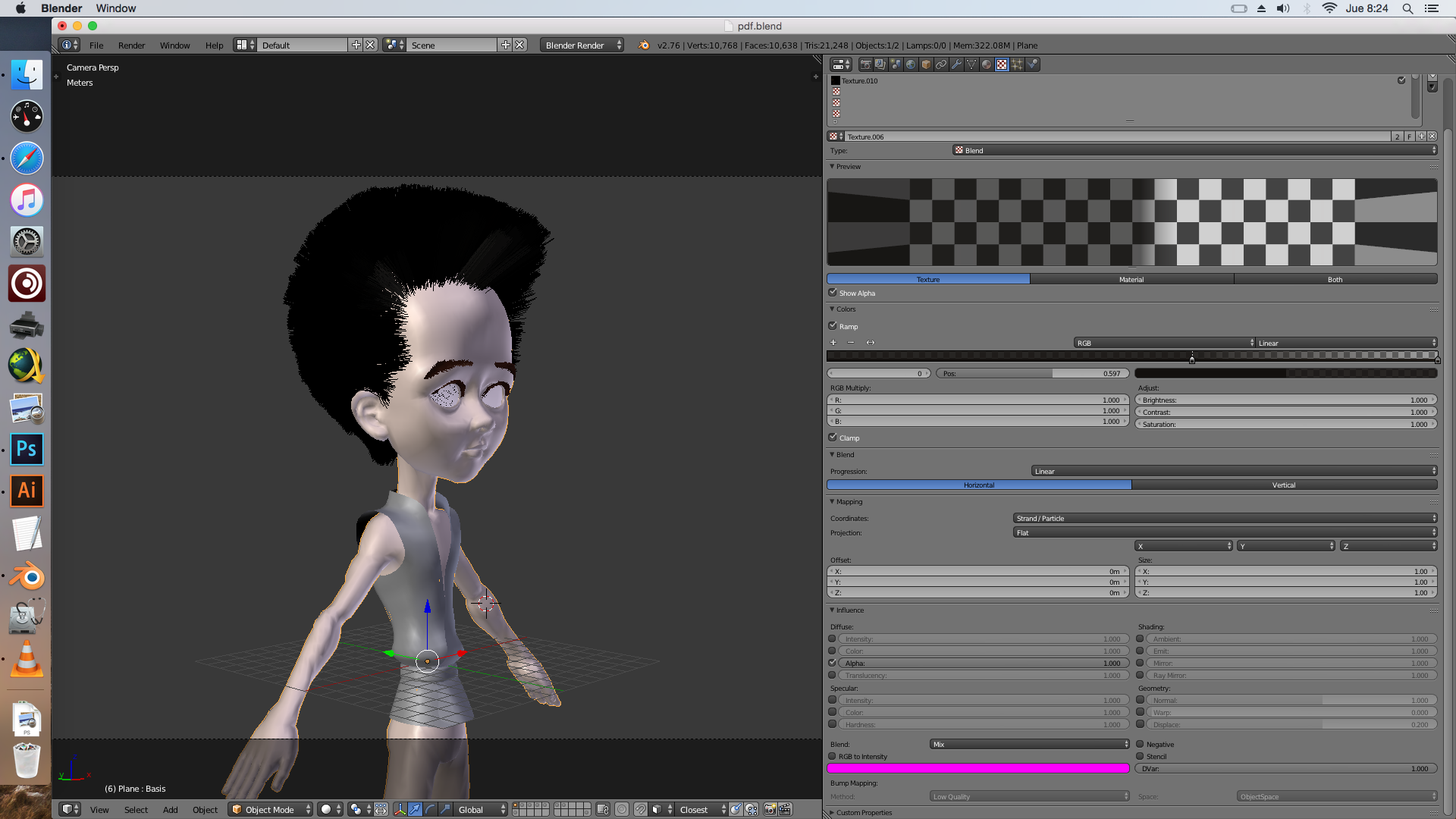Screen dimensions: 1456x819
Task: Open the Particles properties tab
Action: click(1017, 64)
